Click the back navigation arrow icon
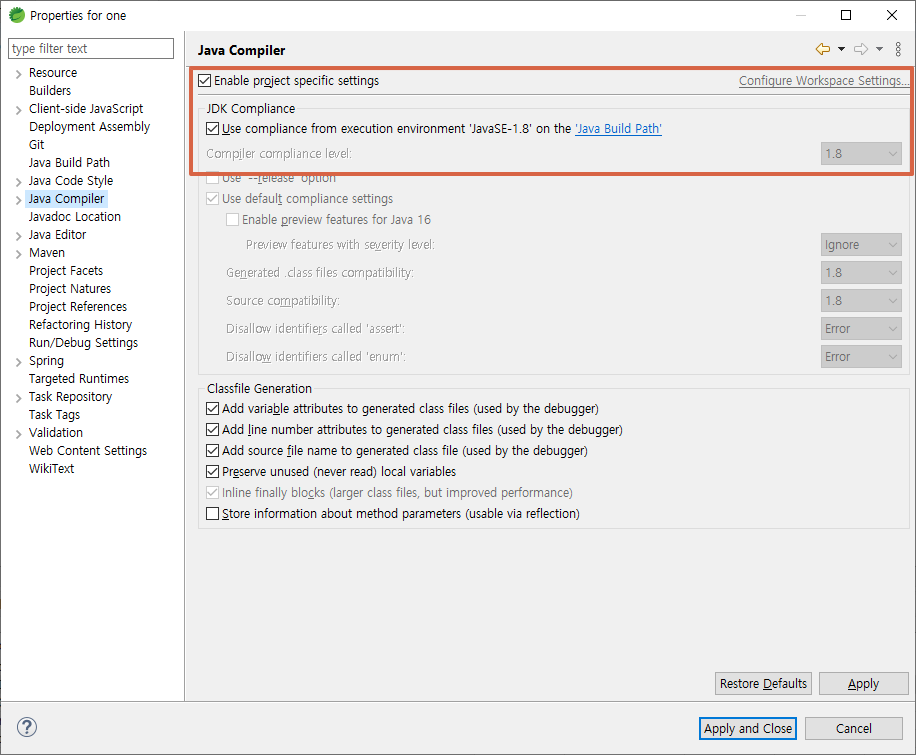This screenshot has height=755, width=916. click(x=823, y=49)
